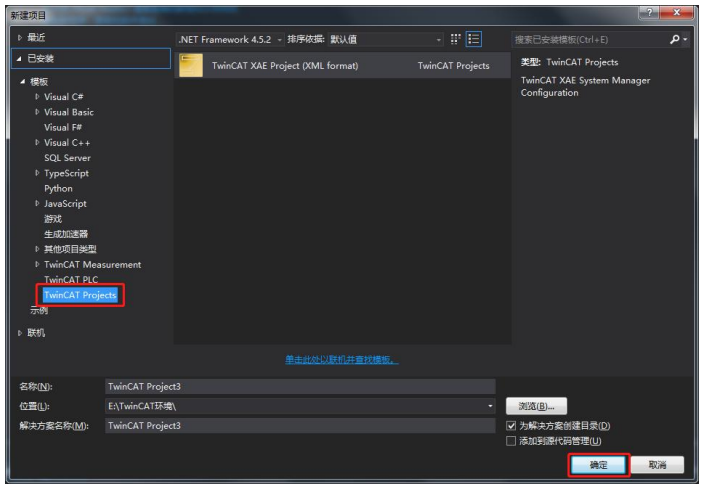This screenshot has width=705, height=492.
Task: Open the 单击此处以联机并查找模板 link
Action: [x=342, y=359]
